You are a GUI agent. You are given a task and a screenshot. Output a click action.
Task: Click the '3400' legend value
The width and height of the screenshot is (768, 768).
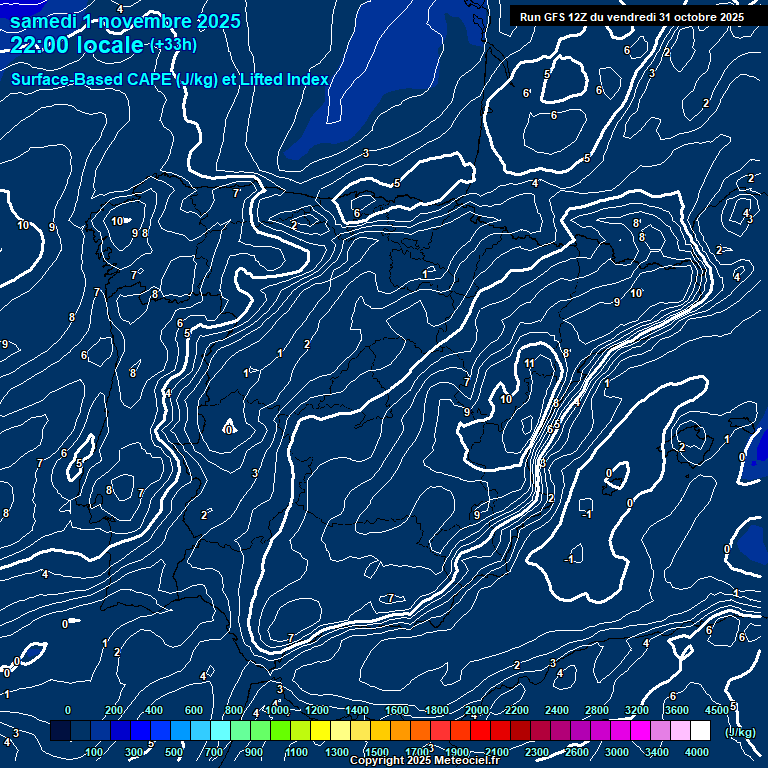coord(657,752)
